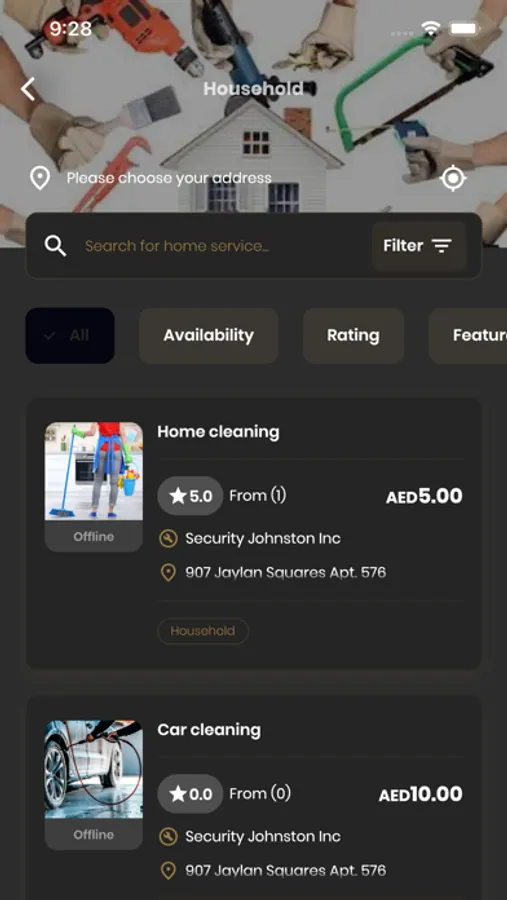
Task: Open the Home cleaning service title
Action: [x=218, y=432]
